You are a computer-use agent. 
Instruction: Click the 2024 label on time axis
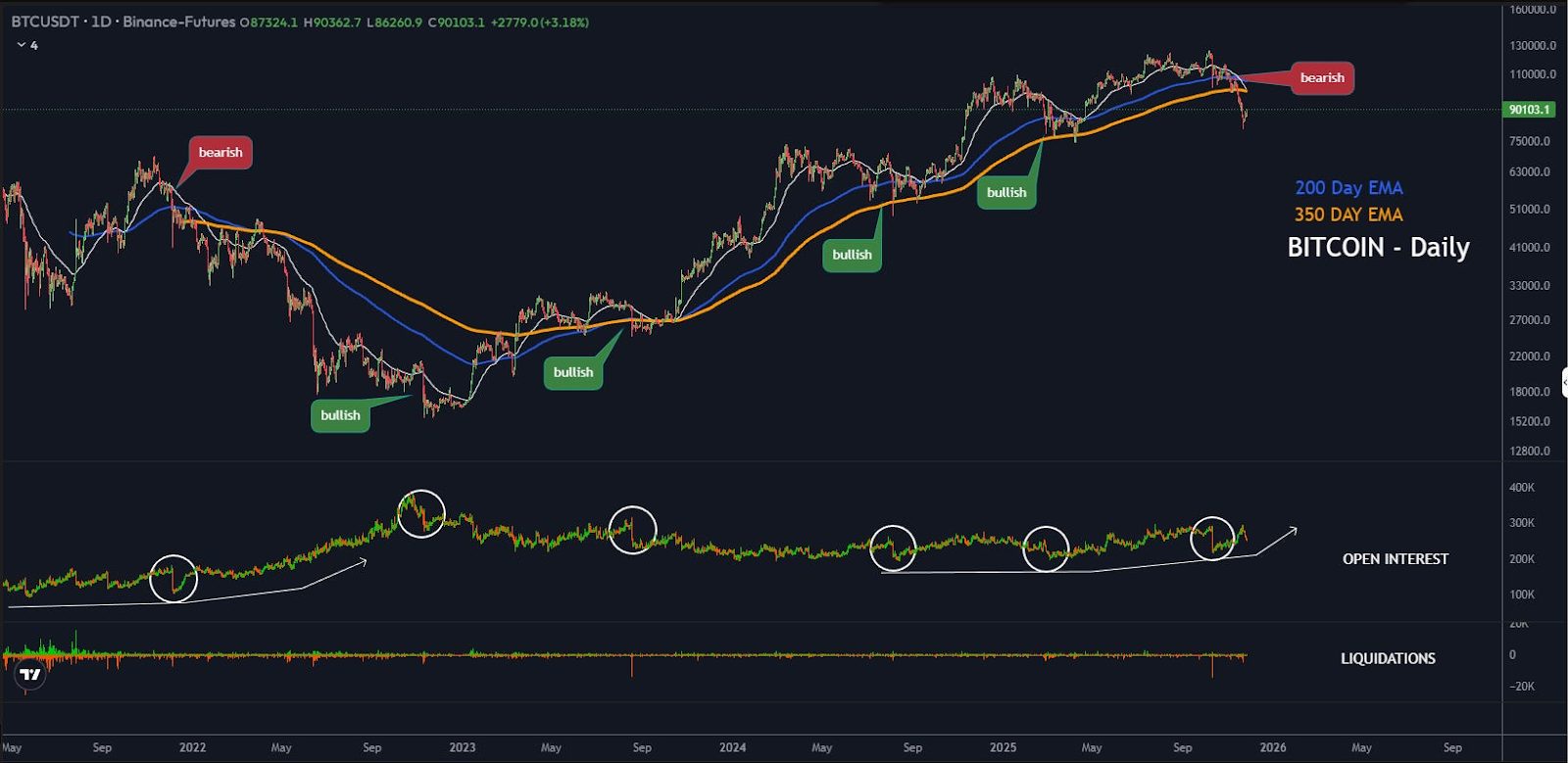(732, 747)
